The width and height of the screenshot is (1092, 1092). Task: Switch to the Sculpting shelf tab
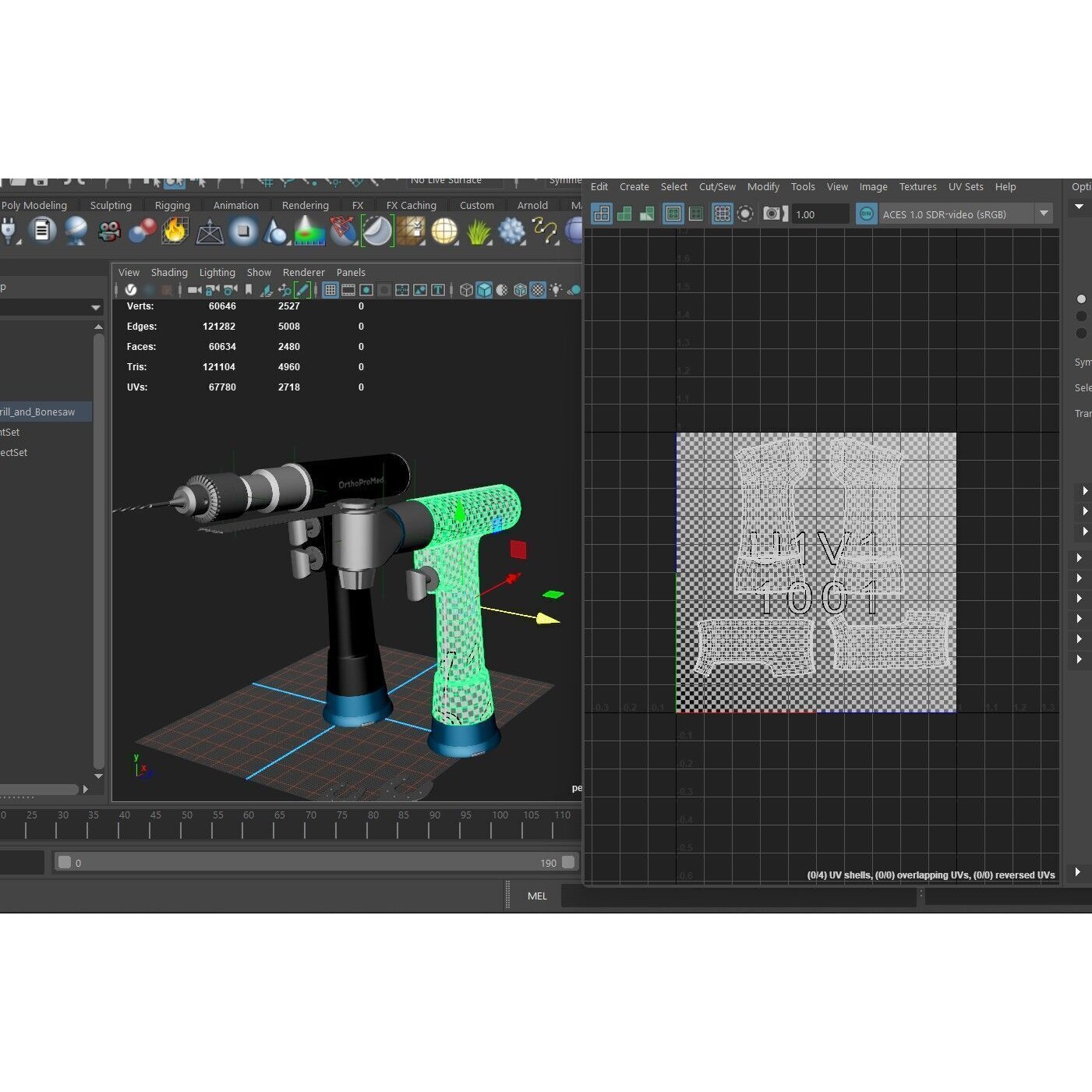click(111, 205)
